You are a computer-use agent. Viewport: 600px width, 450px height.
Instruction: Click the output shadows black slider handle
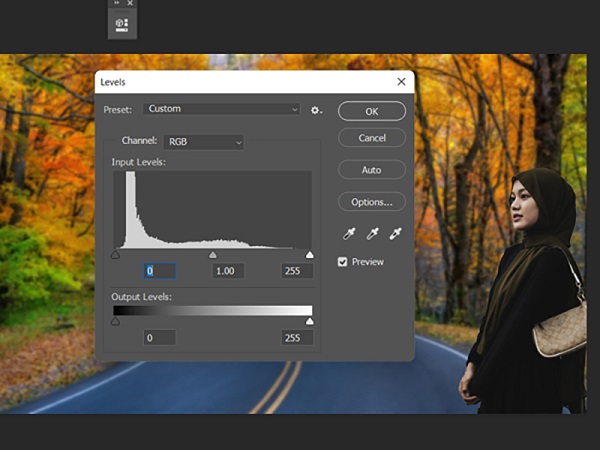click(x=115, y=322)
